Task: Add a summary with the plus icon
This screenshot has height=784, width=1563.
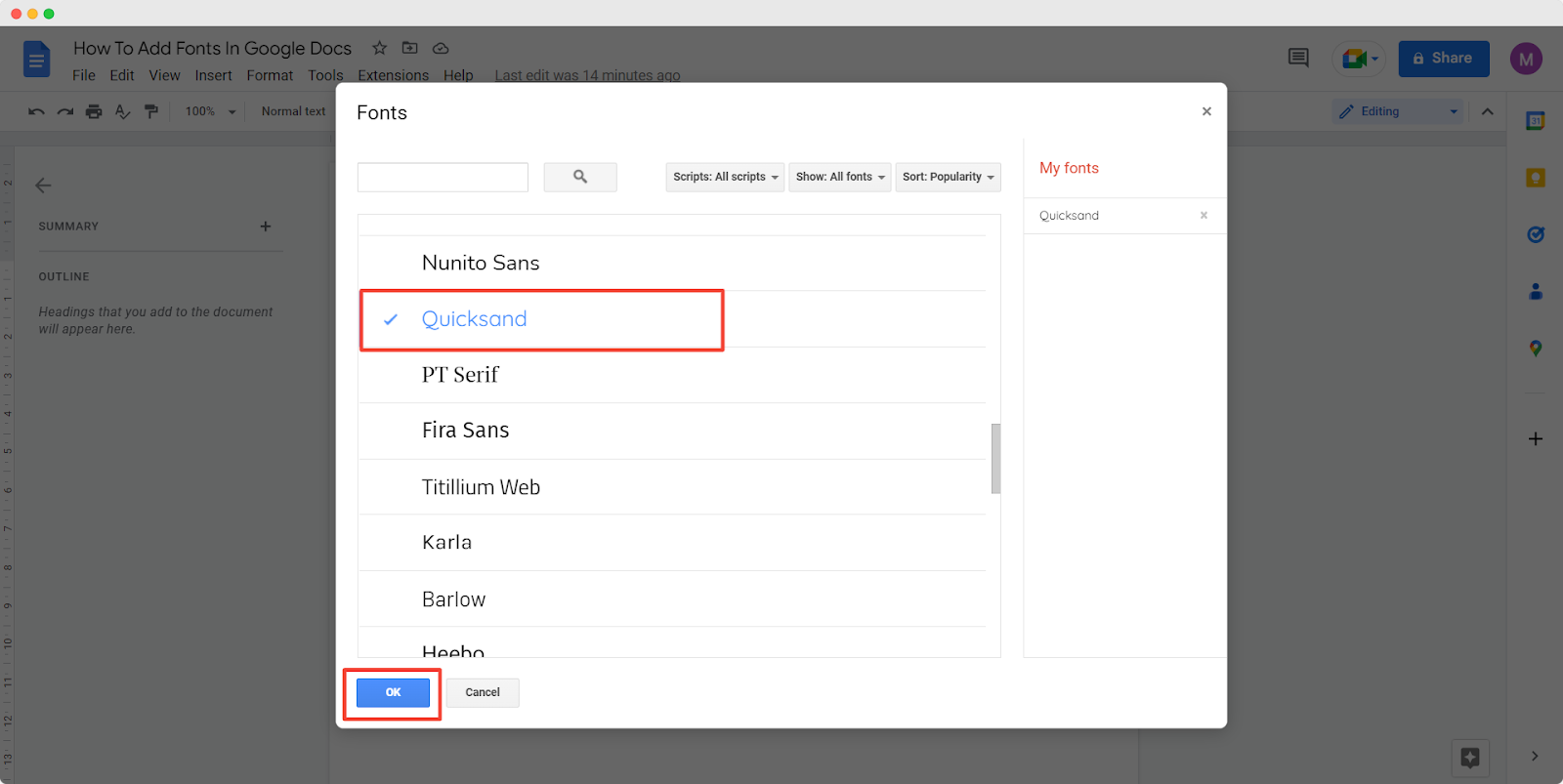Action: click(x=266, y=227)
